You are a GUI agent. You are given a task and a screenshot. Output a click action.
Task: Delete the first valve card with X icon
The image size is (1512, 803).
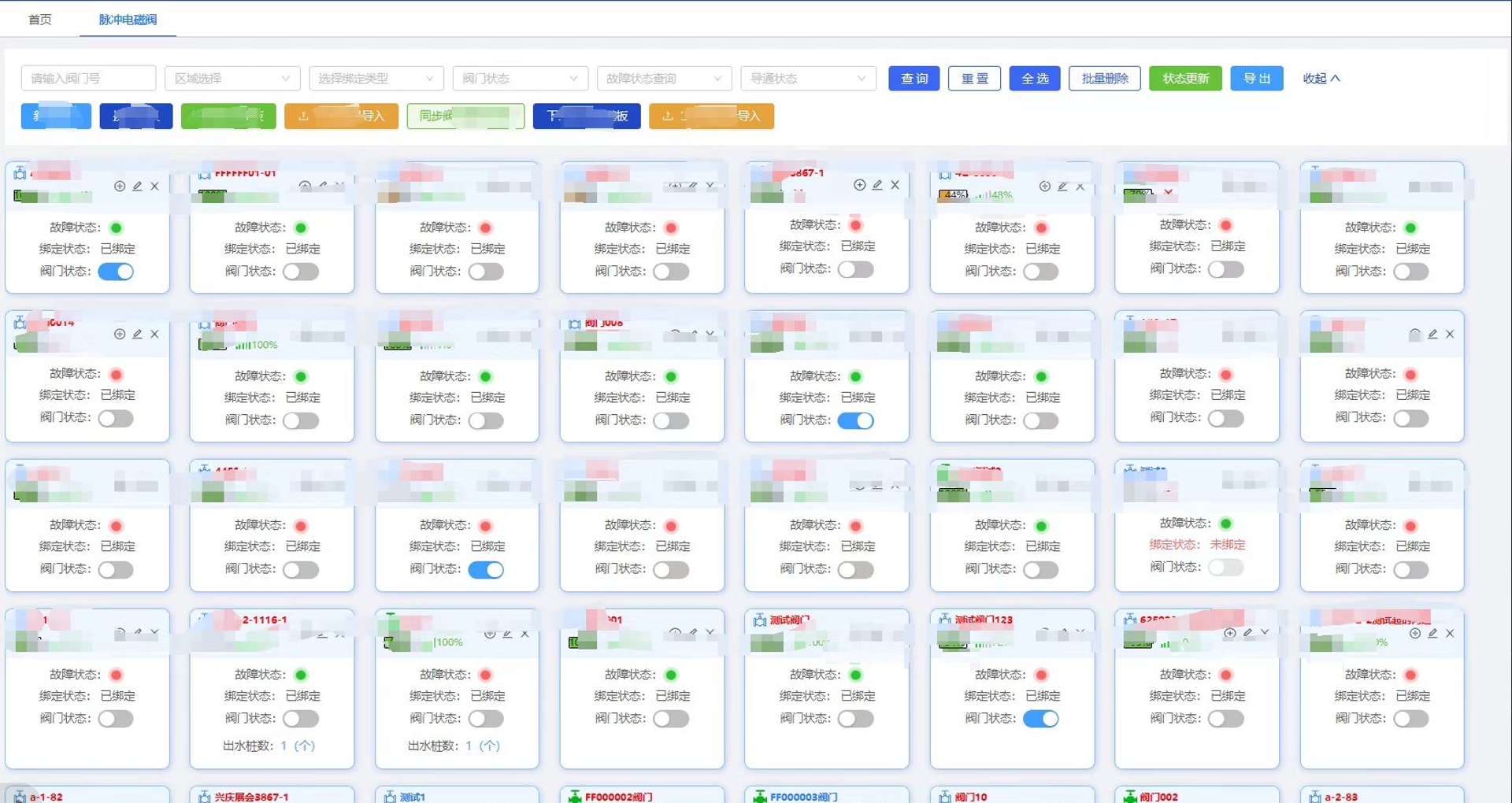(x=154, y=187)
